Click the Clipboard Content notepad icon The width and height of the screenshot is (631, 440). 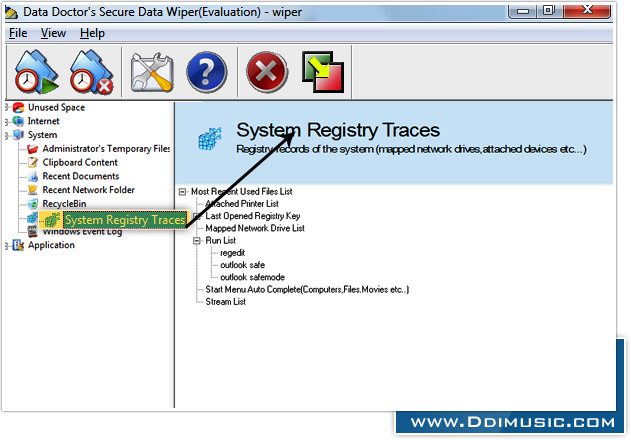point(33,162)
